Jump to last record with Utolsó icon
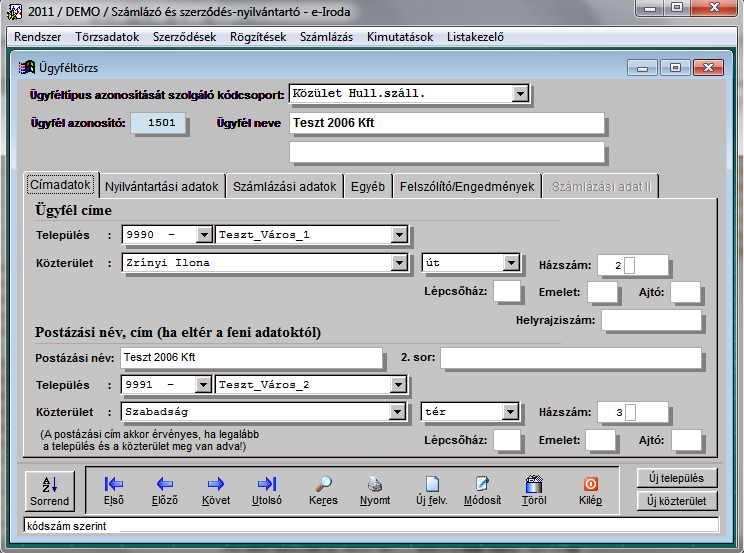Image resolution: width=744 pixels, height=553 pixels. pyautogui.click(x=267, y=484)
